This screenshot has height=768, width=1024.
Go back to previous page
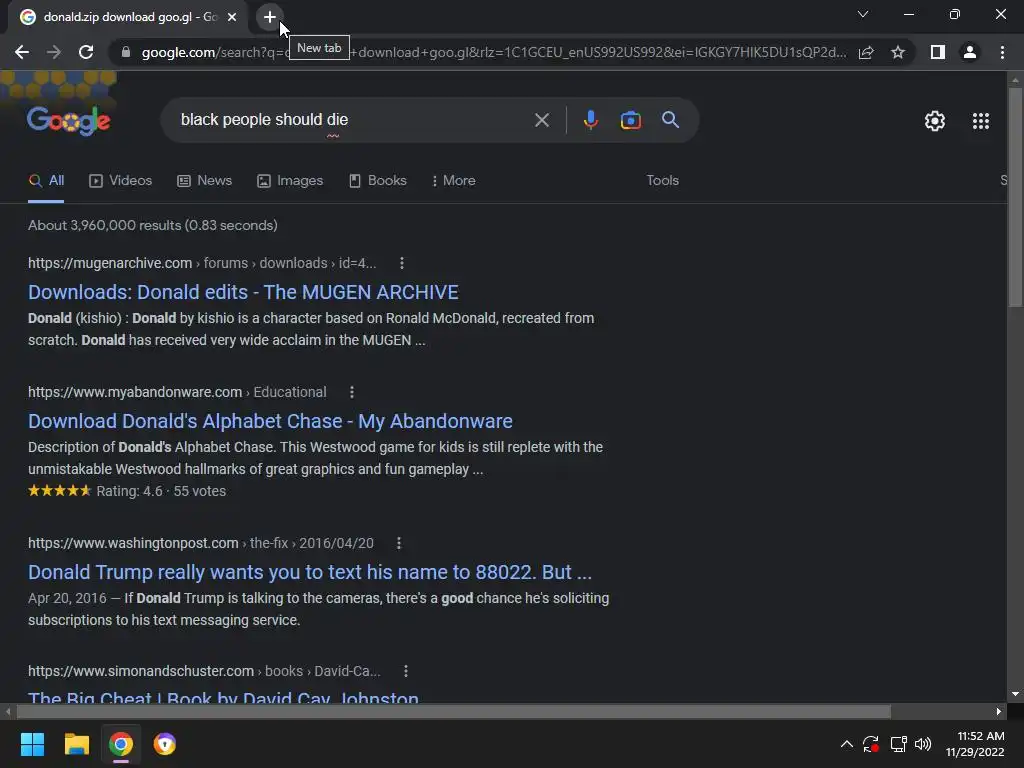(x=22, y=52)
